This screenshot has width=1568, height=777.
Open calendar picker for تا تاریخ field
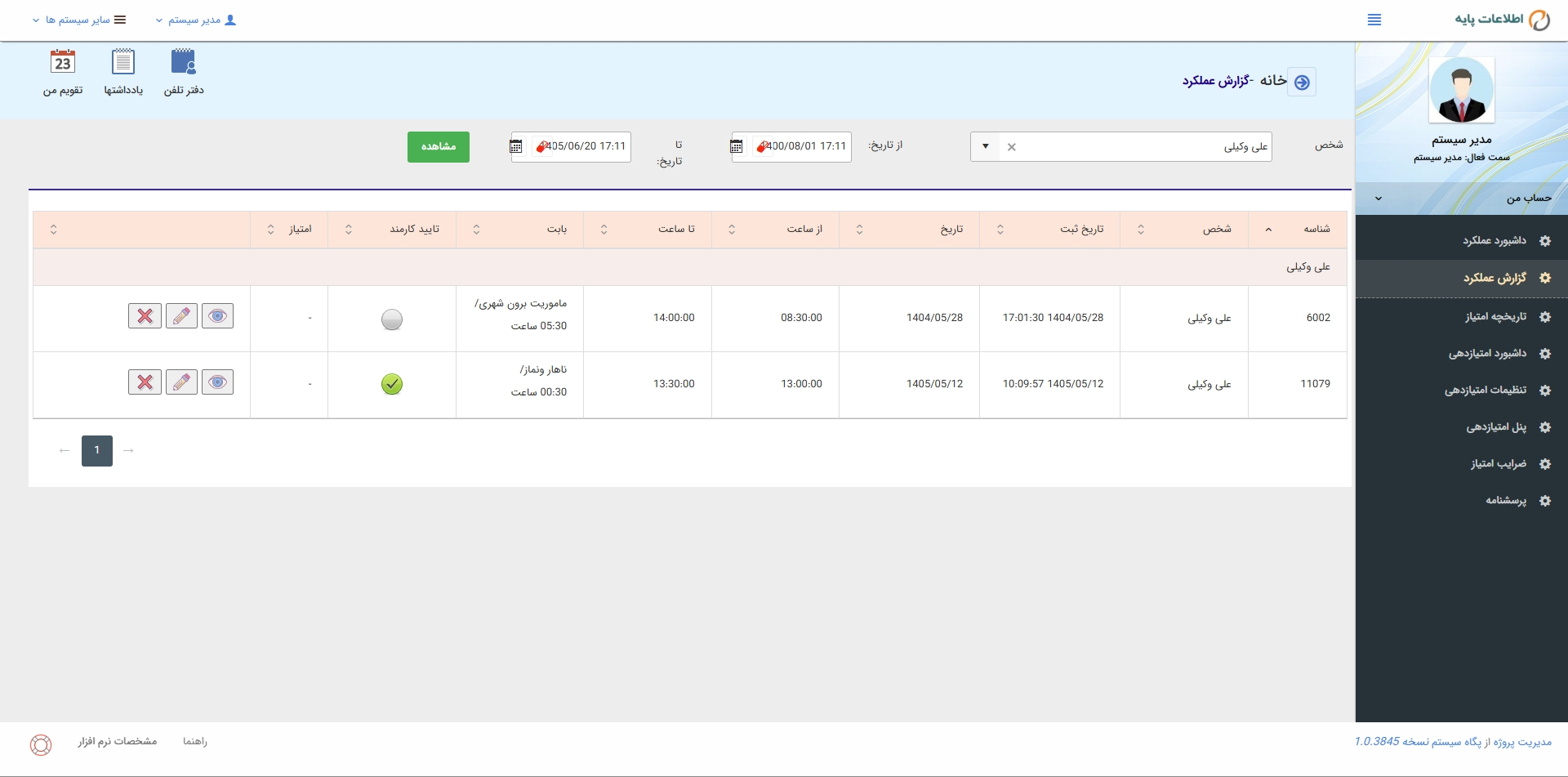click(516, 146)
